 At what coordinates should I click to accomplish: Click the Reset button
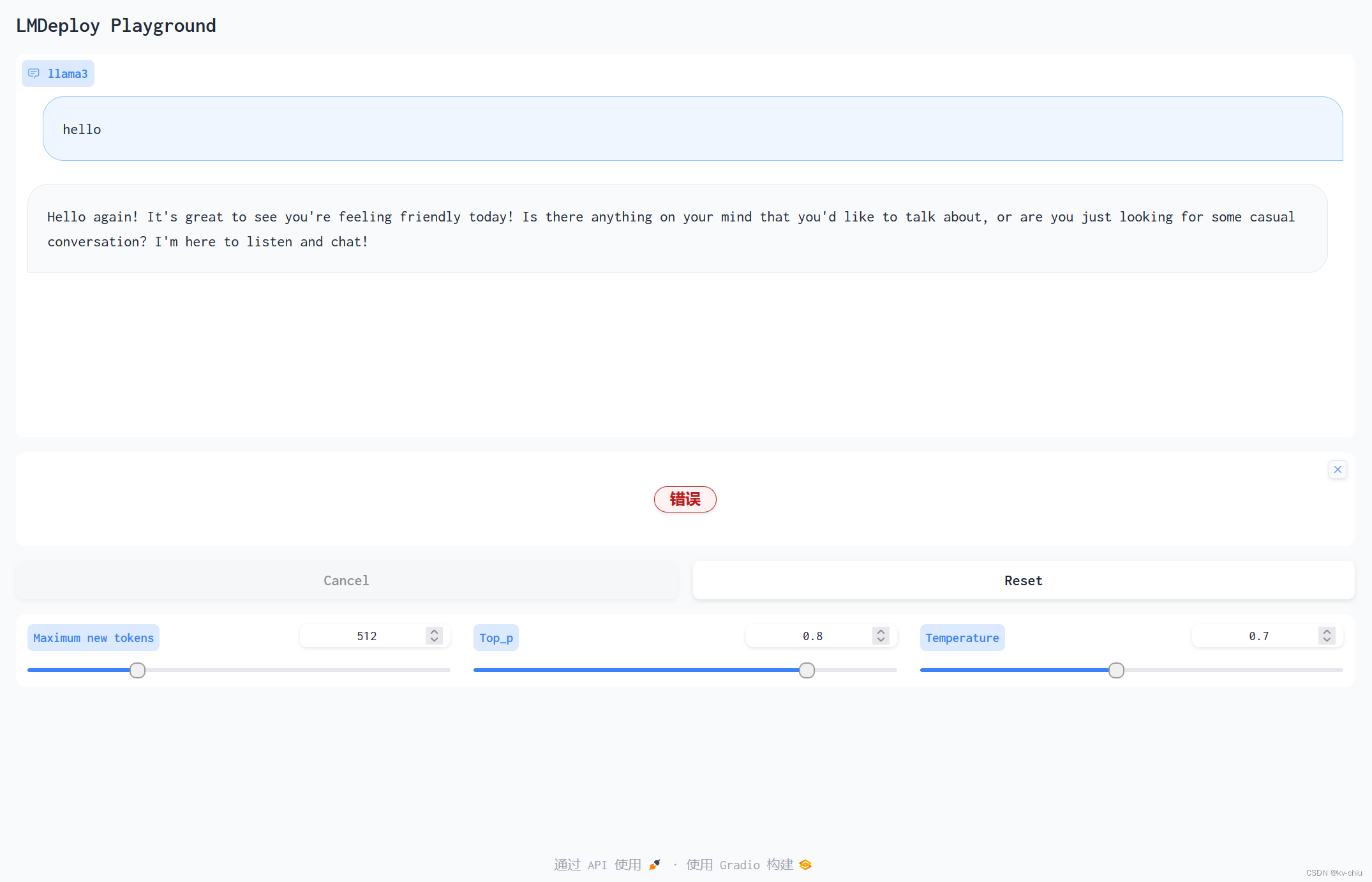(1022, 580)
